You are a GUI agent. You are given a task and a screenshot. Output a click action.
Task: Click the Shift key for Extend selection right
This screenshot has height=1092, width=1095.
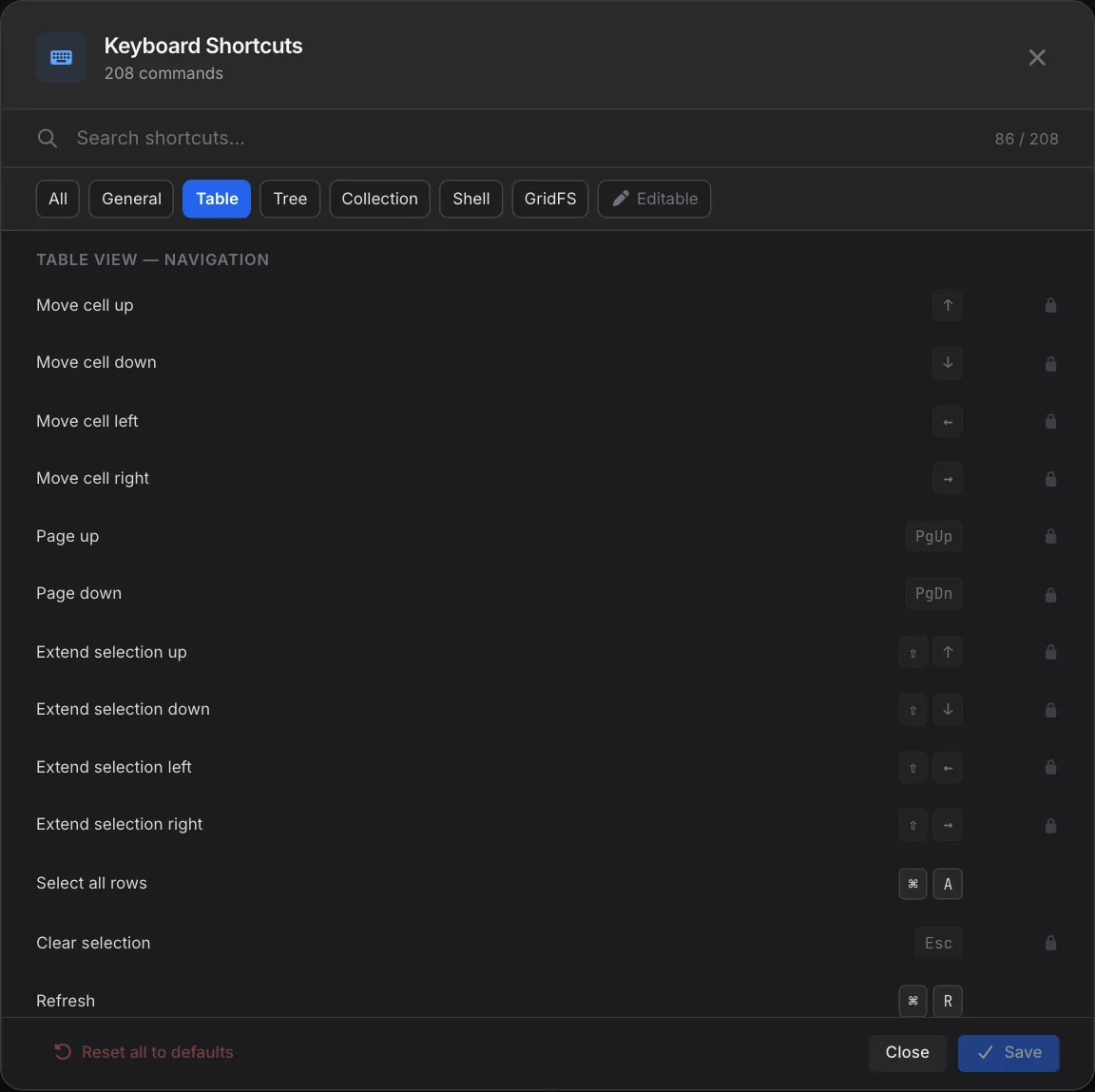912,825
